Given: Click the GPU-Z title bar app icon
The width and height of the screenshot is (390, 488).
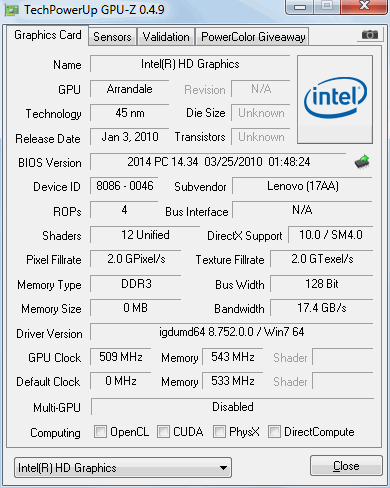Looking at the screenshot, I should coord(11,10).
